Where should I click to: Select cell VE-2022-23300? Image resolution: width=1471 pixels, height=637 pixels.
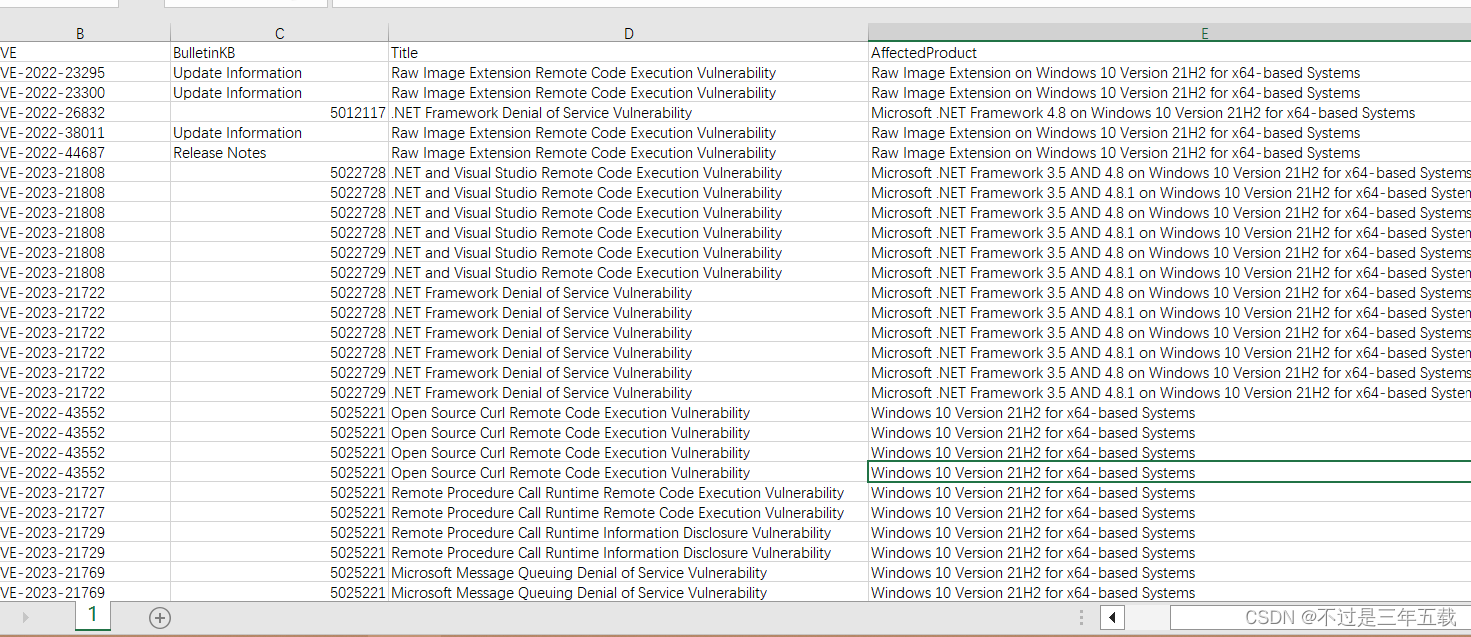tap(85, 93)
